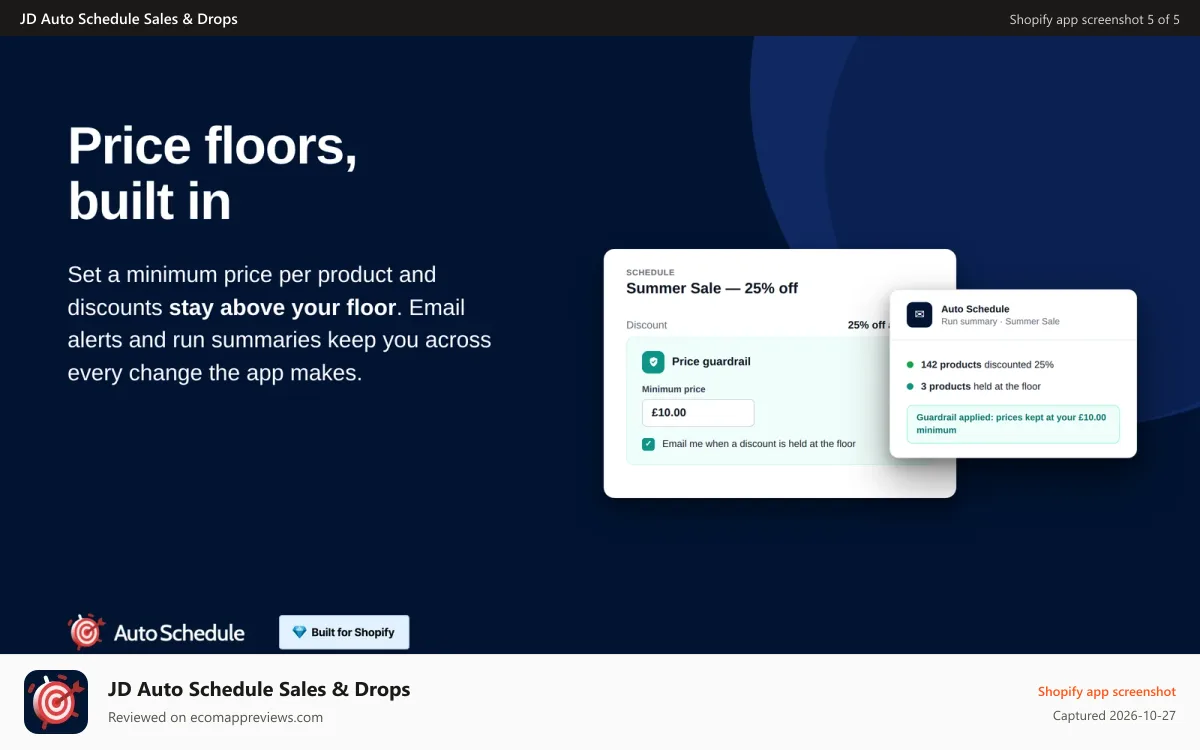Click the Built for Shopify badge
The height and width of the screenshot is (750, 1200).
pos(344,632)
